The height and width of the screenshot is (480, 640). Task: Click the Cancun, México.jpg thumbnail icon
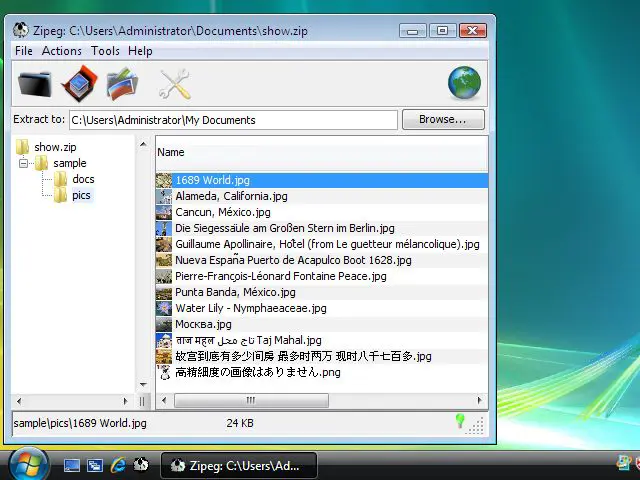164,212
